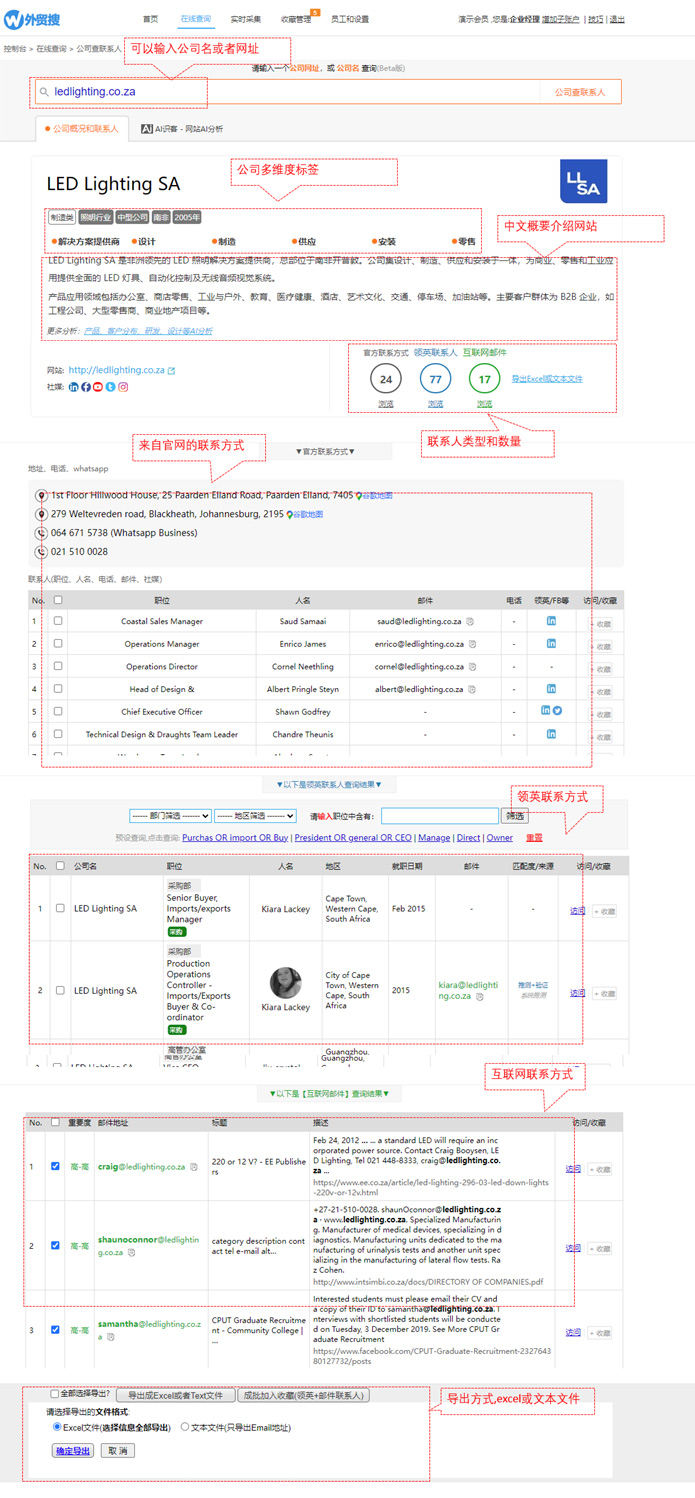Open Saud Samaai's LinkedIn icon

click(551, 621)
